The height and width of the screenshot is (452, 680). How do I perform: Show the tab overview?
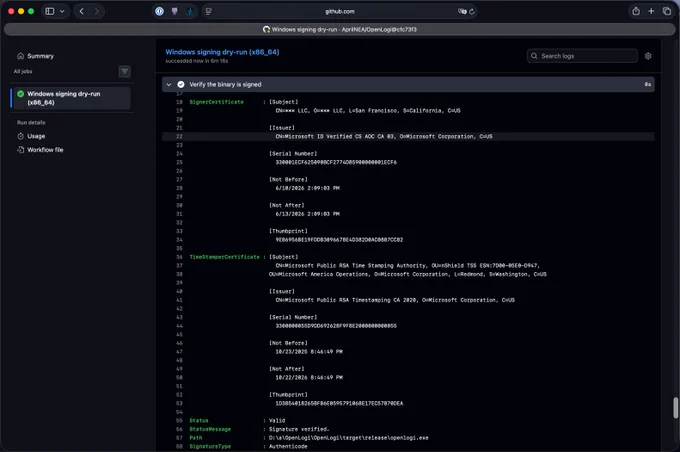point(667,11)
